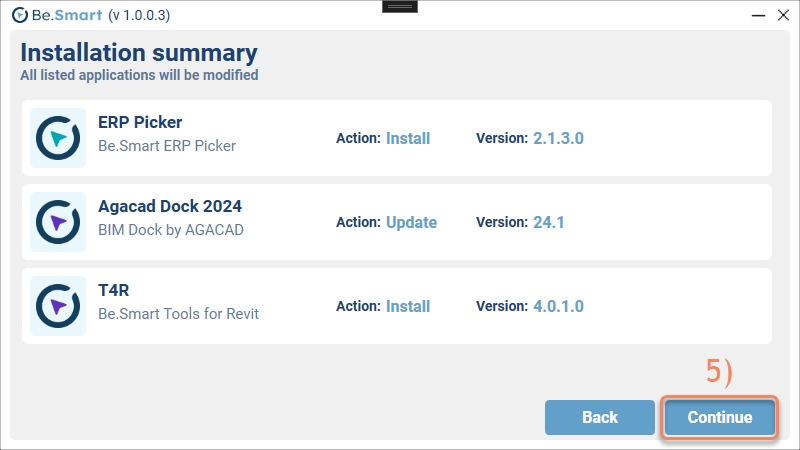The image size is (800, 450).
Task: Click the Install action for ERP Picker
Action: coord(408,138)
